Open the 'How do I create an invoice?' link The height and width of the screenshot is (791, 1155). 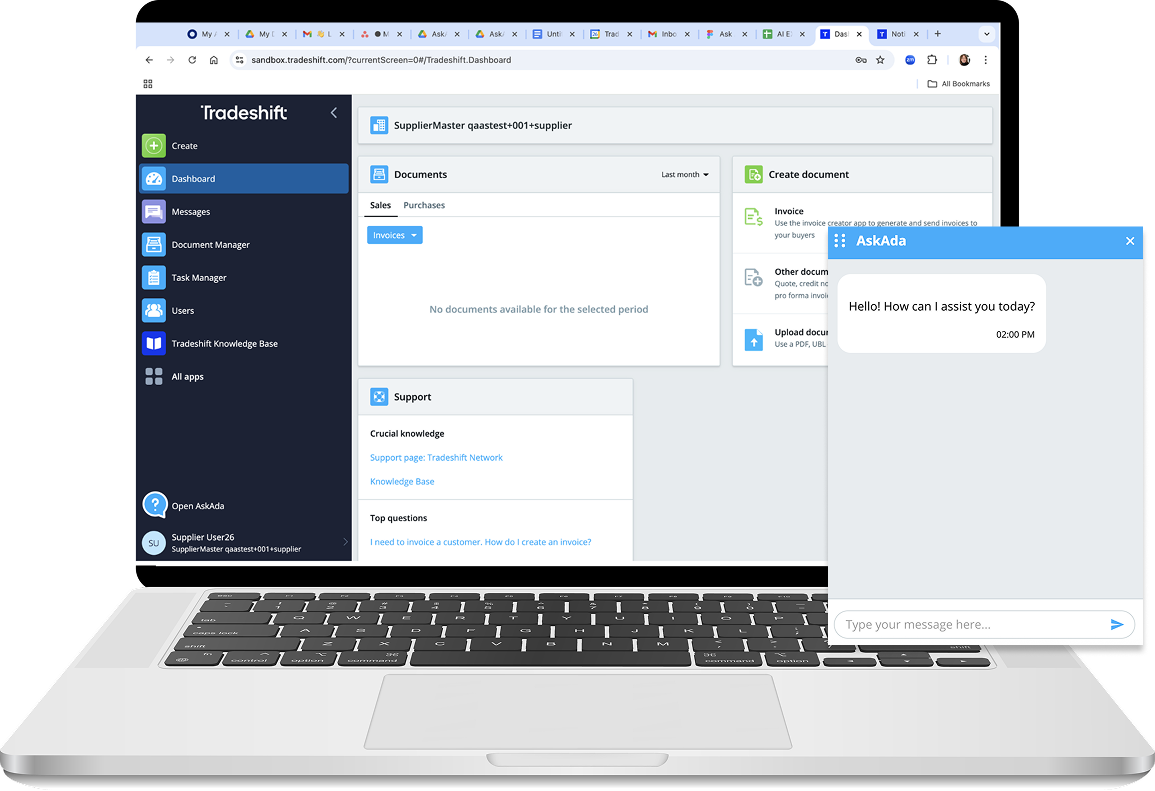click(x=480, y=542)
